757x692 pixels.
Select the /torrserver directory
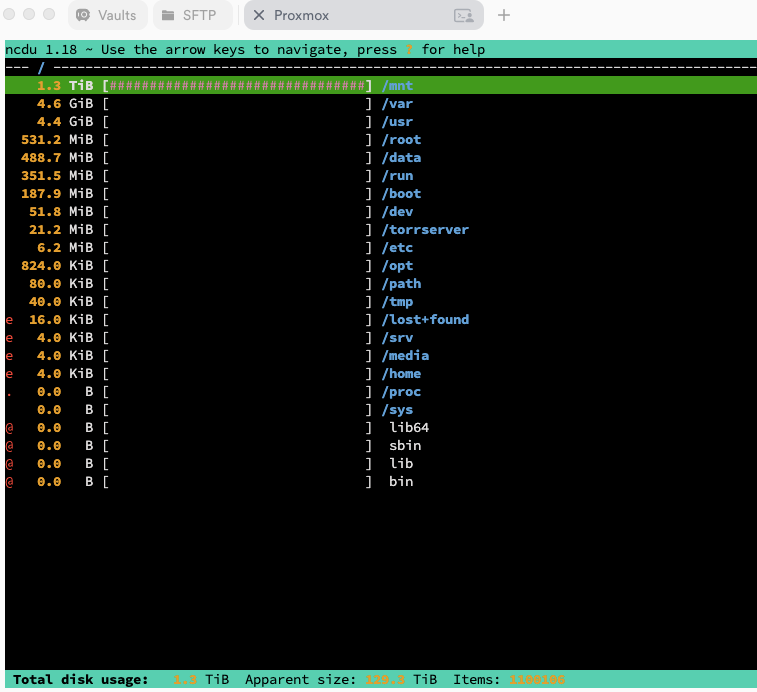pos(425,230)
